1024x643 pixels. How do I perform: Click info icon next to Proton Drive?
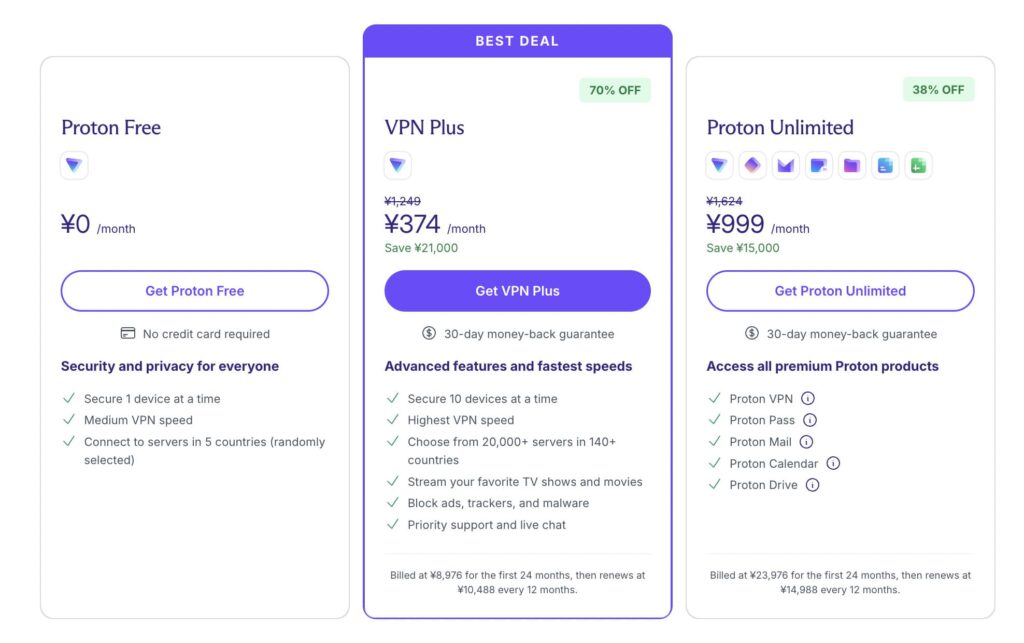[812, 485]
